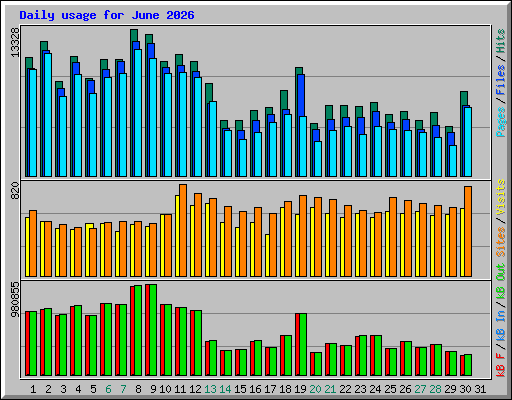Click the green kB Out bar for day 19
Image resolution: width=512 pixels, height=400 pixels.
pos(303,344)
